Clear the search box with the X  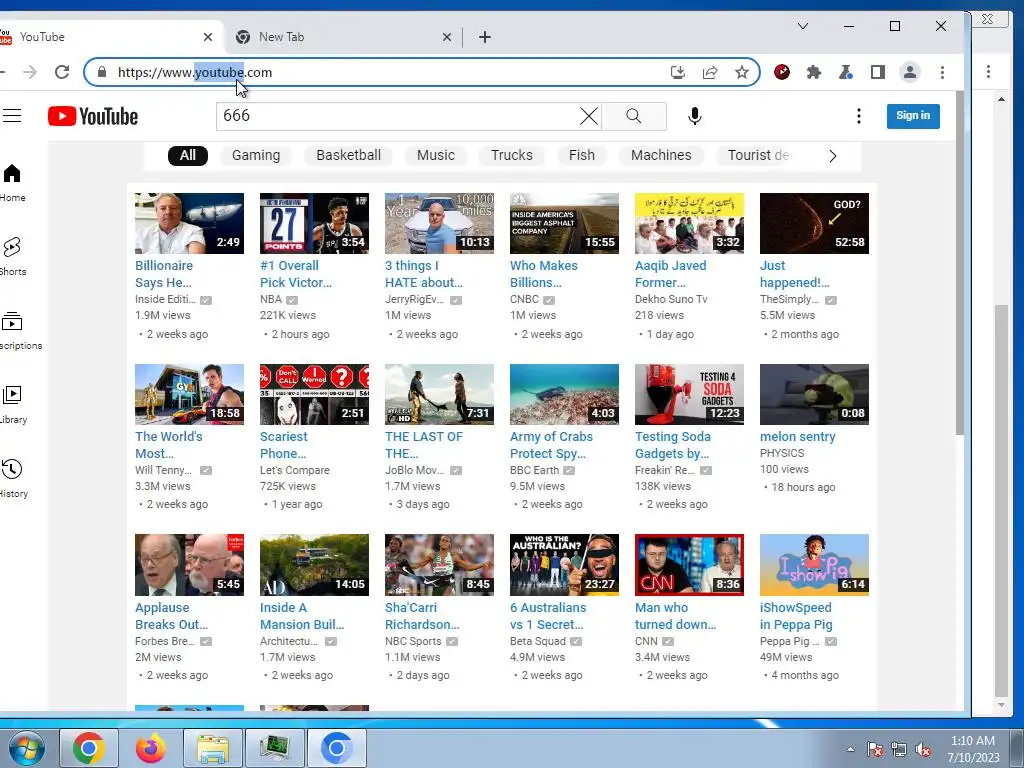click(x=588, y=116)
